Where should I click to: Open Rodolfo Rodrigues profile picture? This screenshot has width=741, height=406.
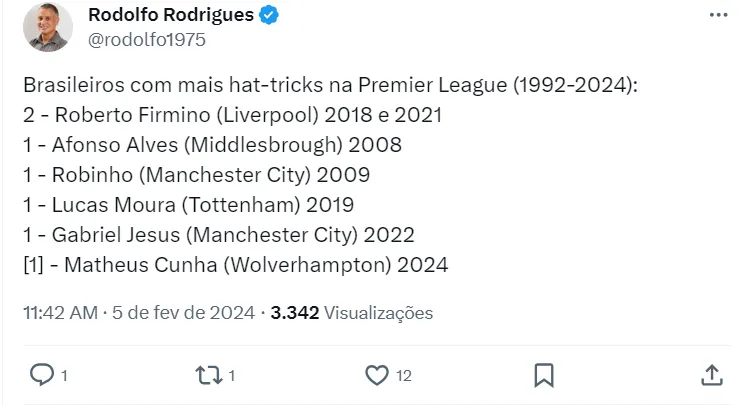pyautogui.click(x=48, y=27)
